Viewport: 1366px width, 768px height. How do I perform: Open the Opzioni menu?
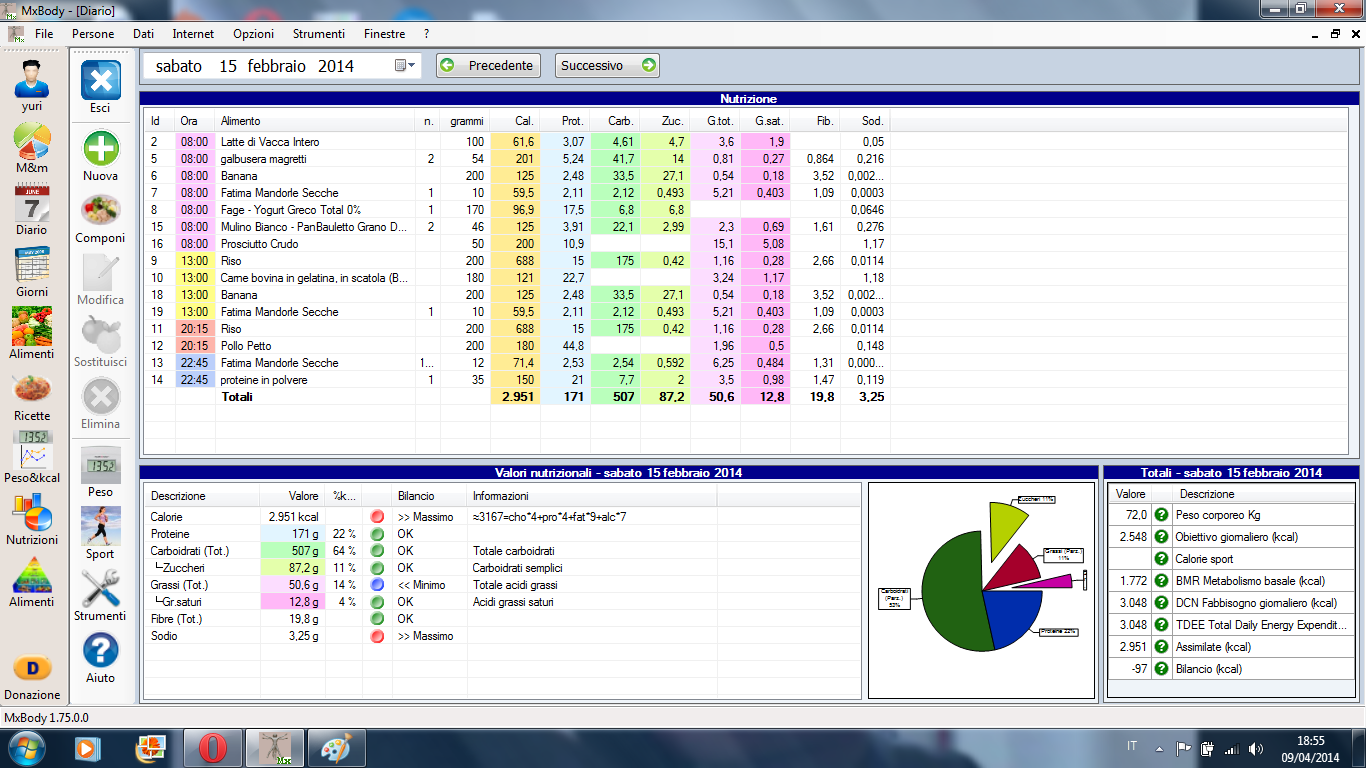pyautogui.click(x=253, y=34)
